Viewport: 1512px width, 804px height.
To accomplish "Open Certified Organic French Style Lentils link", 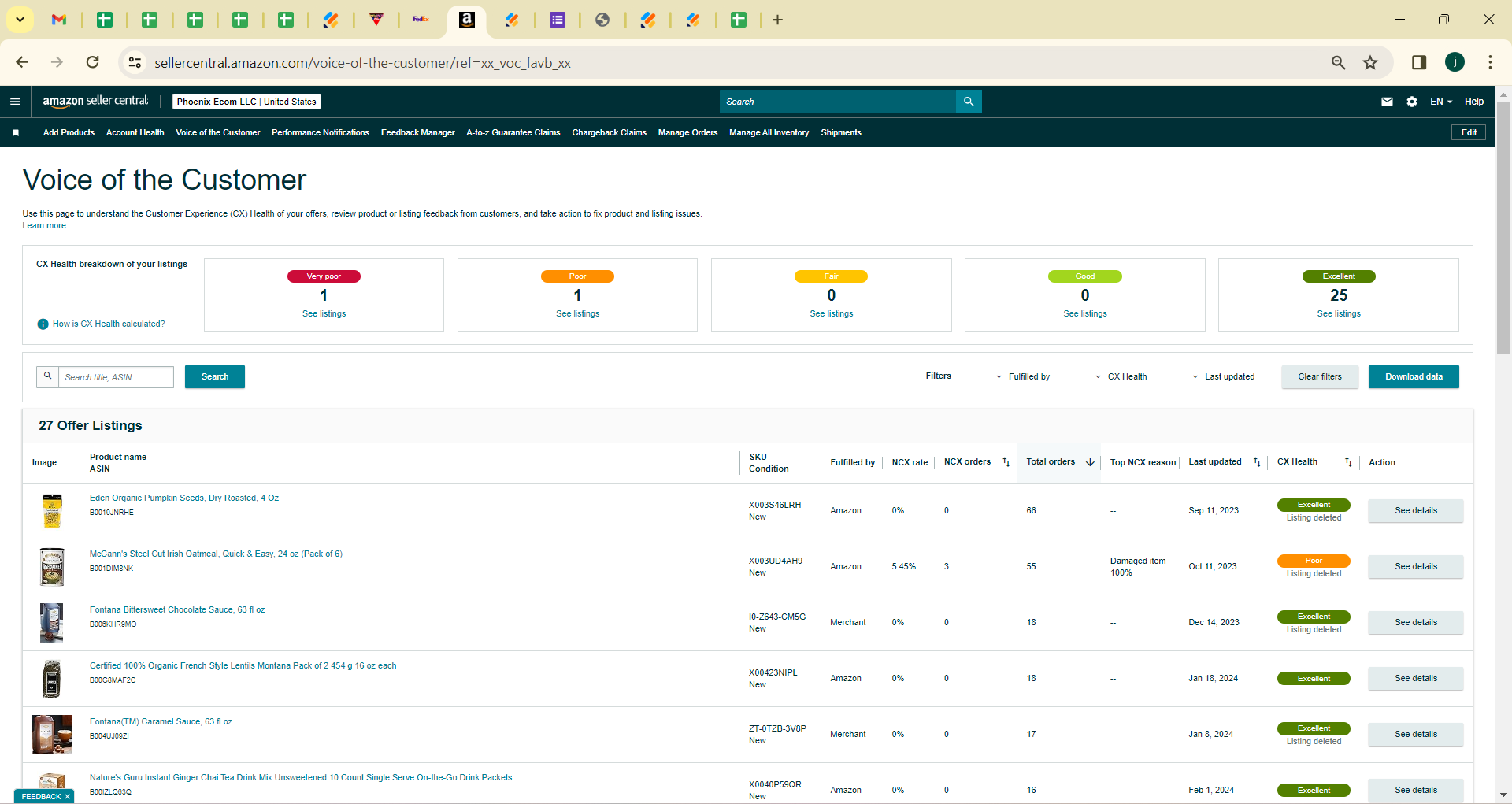I will (243, 666).
